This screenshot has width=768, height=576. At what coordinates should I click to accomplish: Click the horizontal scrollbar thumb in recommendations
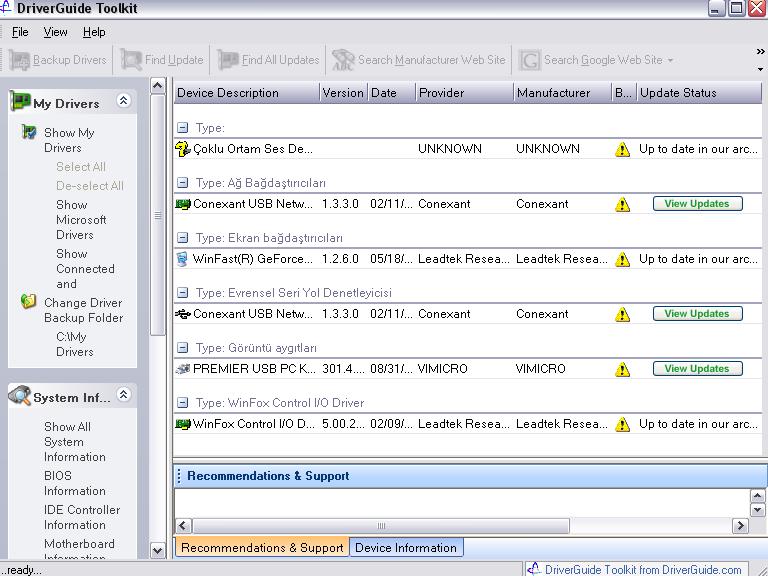click(381, 526)
